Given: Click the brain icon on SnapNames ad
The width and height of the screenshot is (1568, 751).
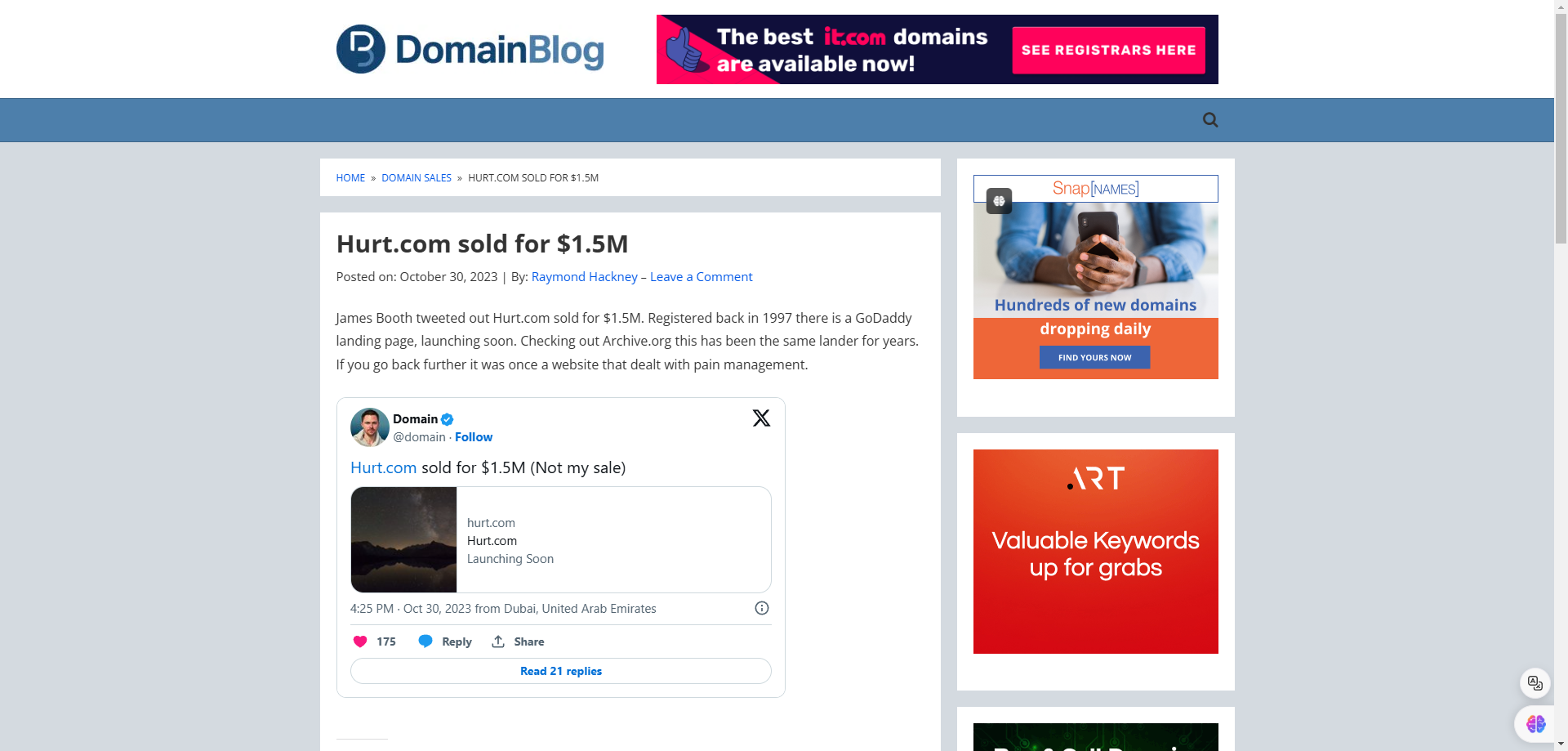Looking at the screenshot, I should (x=999, y=201).
